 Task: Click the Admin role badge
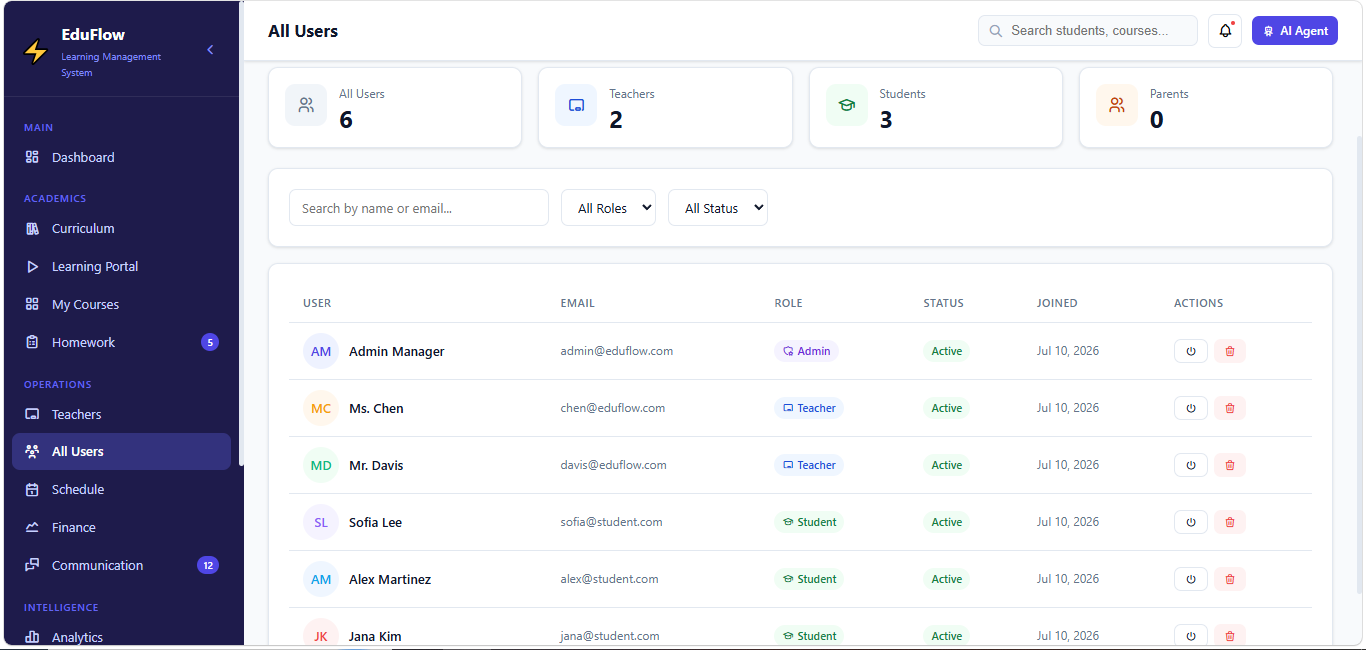click(806, 351)
